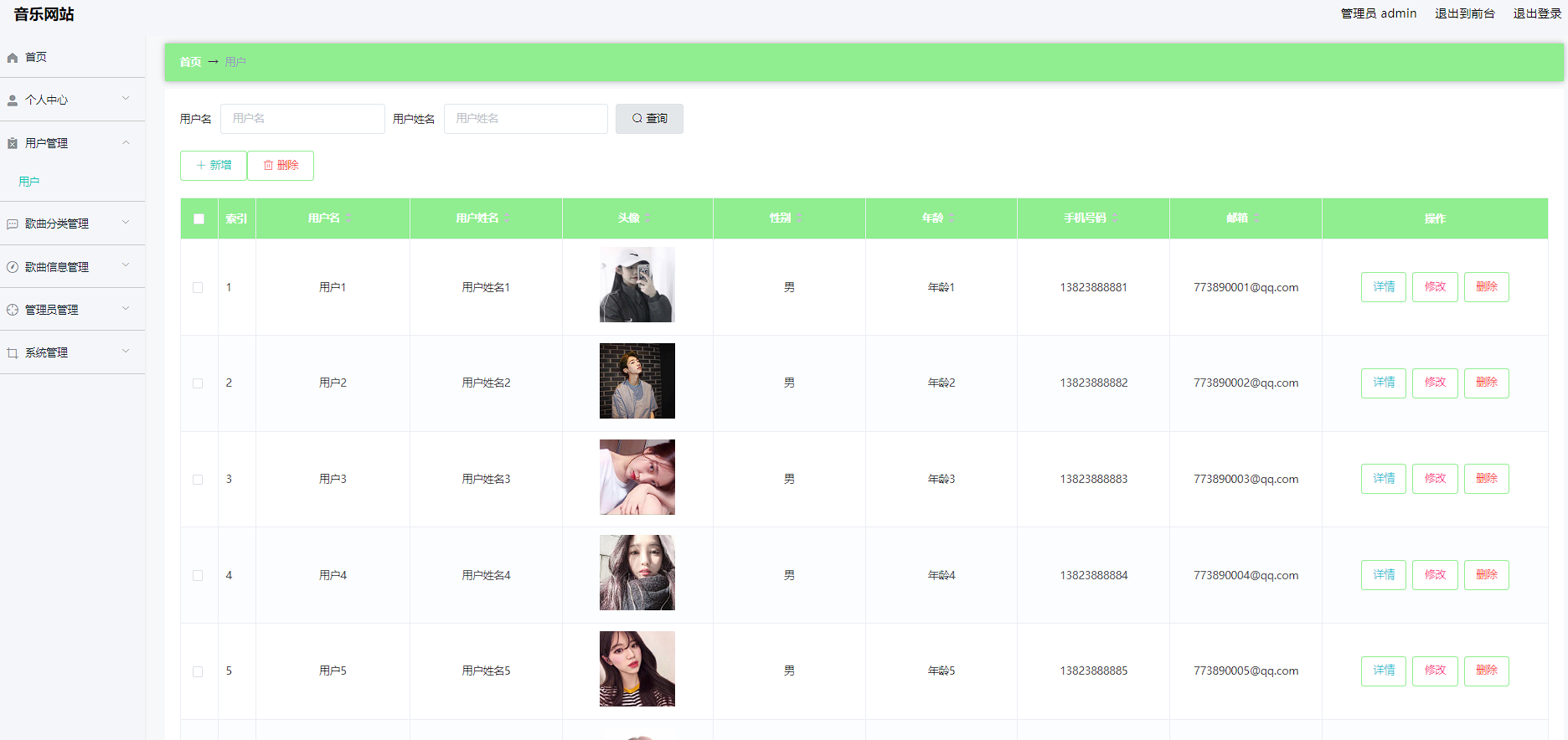The height and width of the screenshot is (740, 1568).
Task: Click the home icon beside 首页 in the sidebar
Action: coord(13,58)
